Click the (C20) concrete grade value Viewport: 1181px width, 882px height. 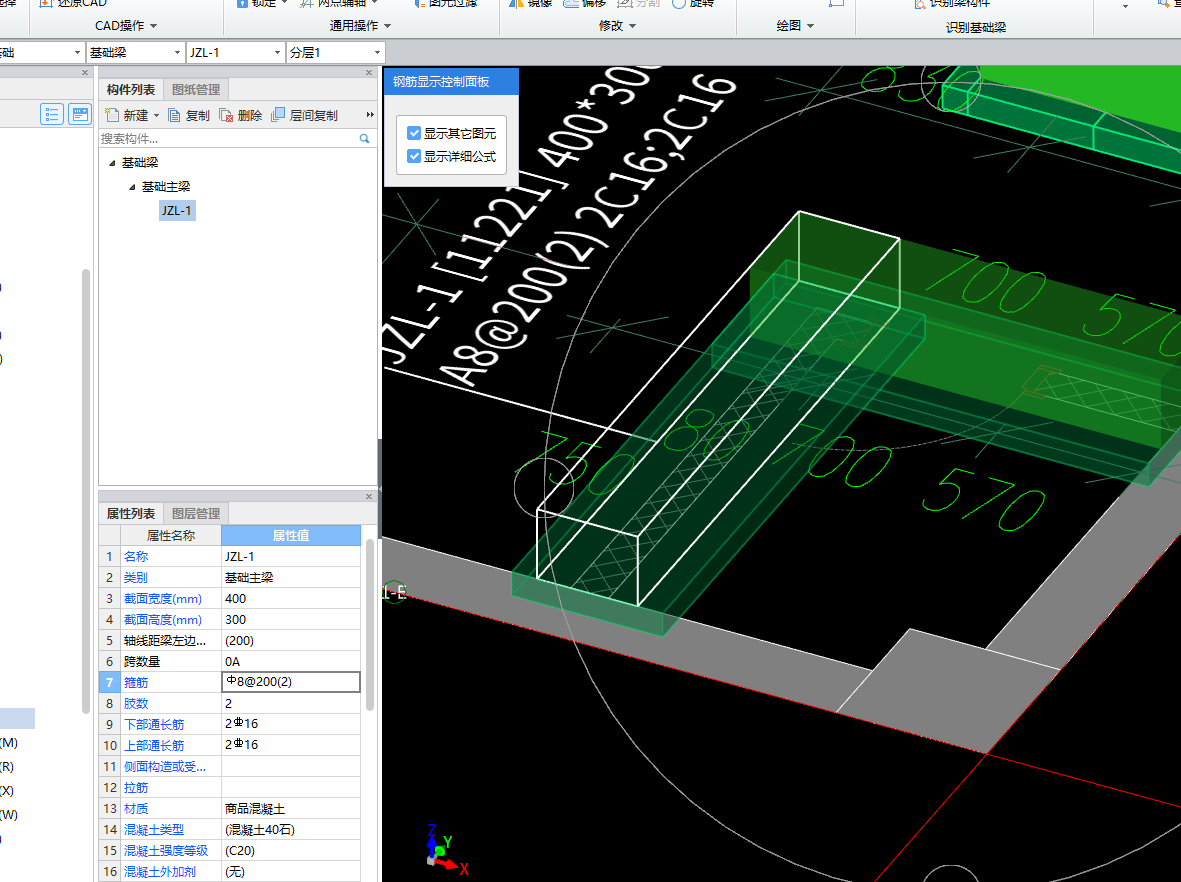291,850
